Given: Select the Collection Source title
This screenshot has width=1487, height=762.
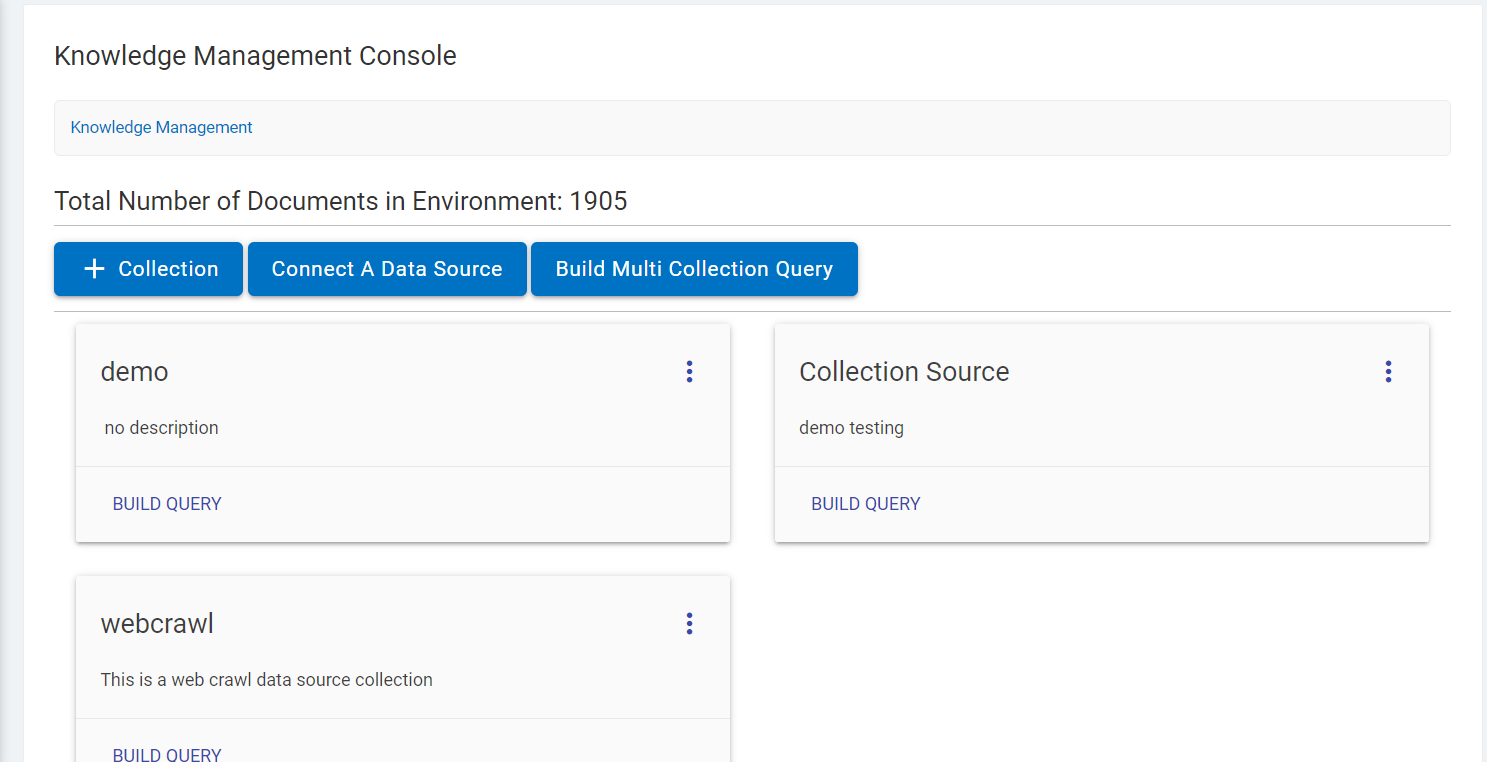Looking at the screenshot, I should (x=904, y=372).
